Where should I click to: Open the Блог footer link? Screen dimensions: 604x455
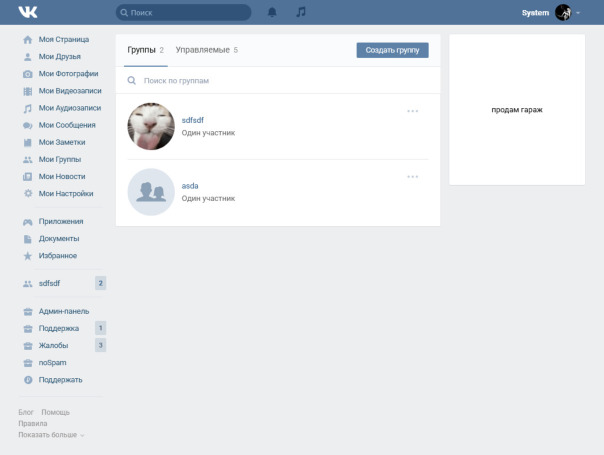26,412
